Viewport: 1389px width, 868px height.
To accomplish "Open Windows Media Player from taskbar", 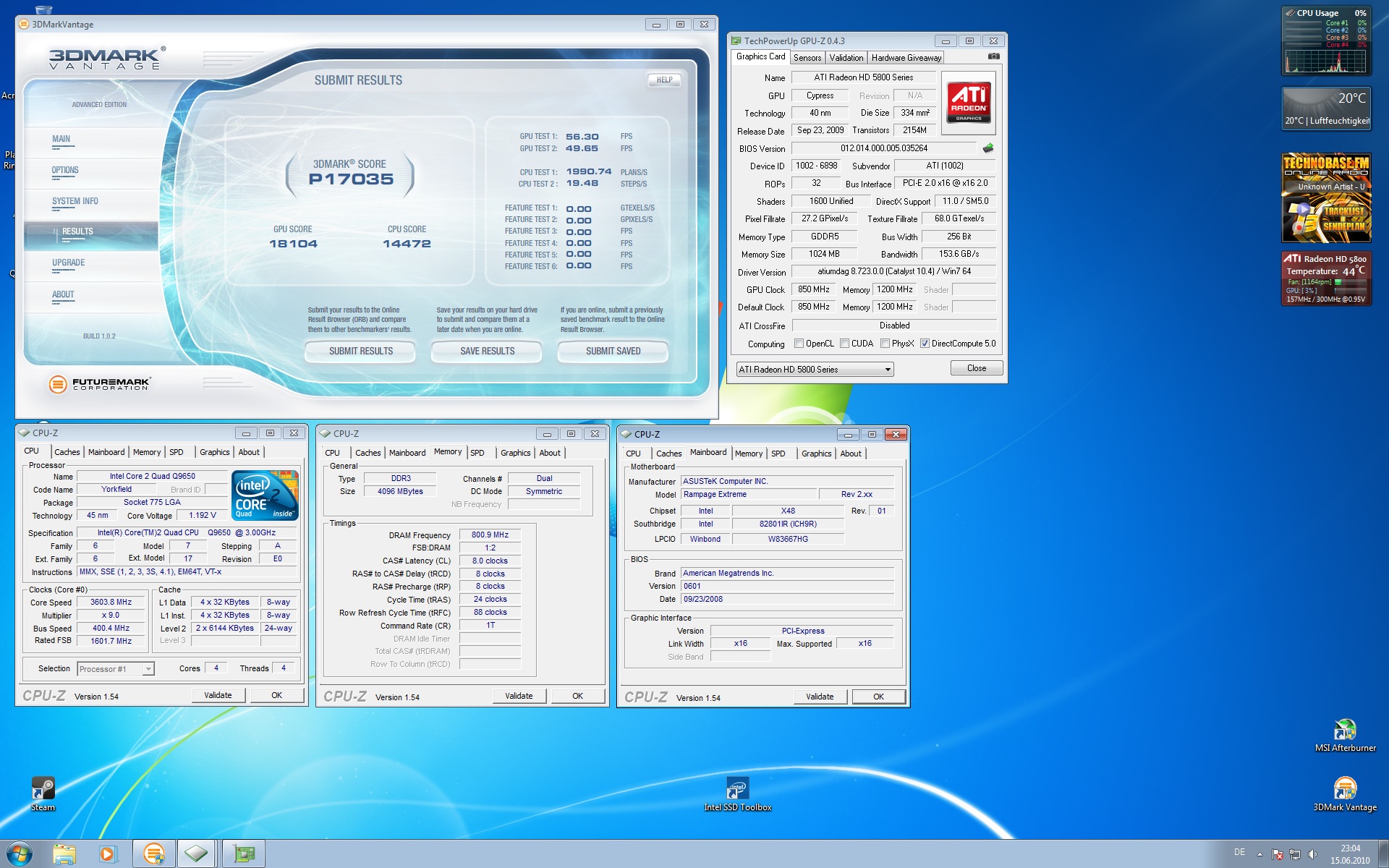I will pyautogui.click(x=108, y=854).
